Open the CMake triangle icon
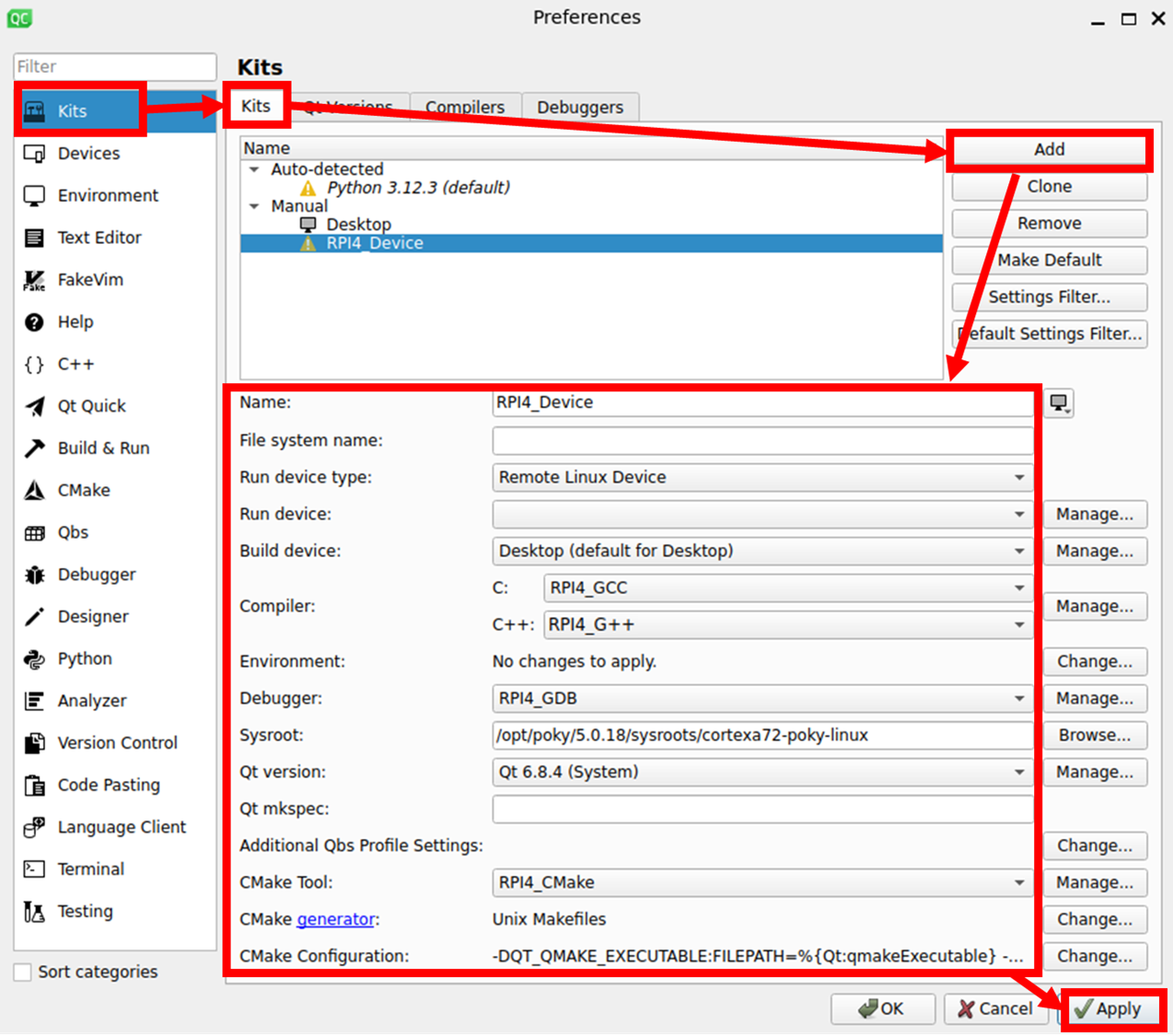Viewport: 1173px width, 1036px height. pyautogui.click(x=34, y=491)
